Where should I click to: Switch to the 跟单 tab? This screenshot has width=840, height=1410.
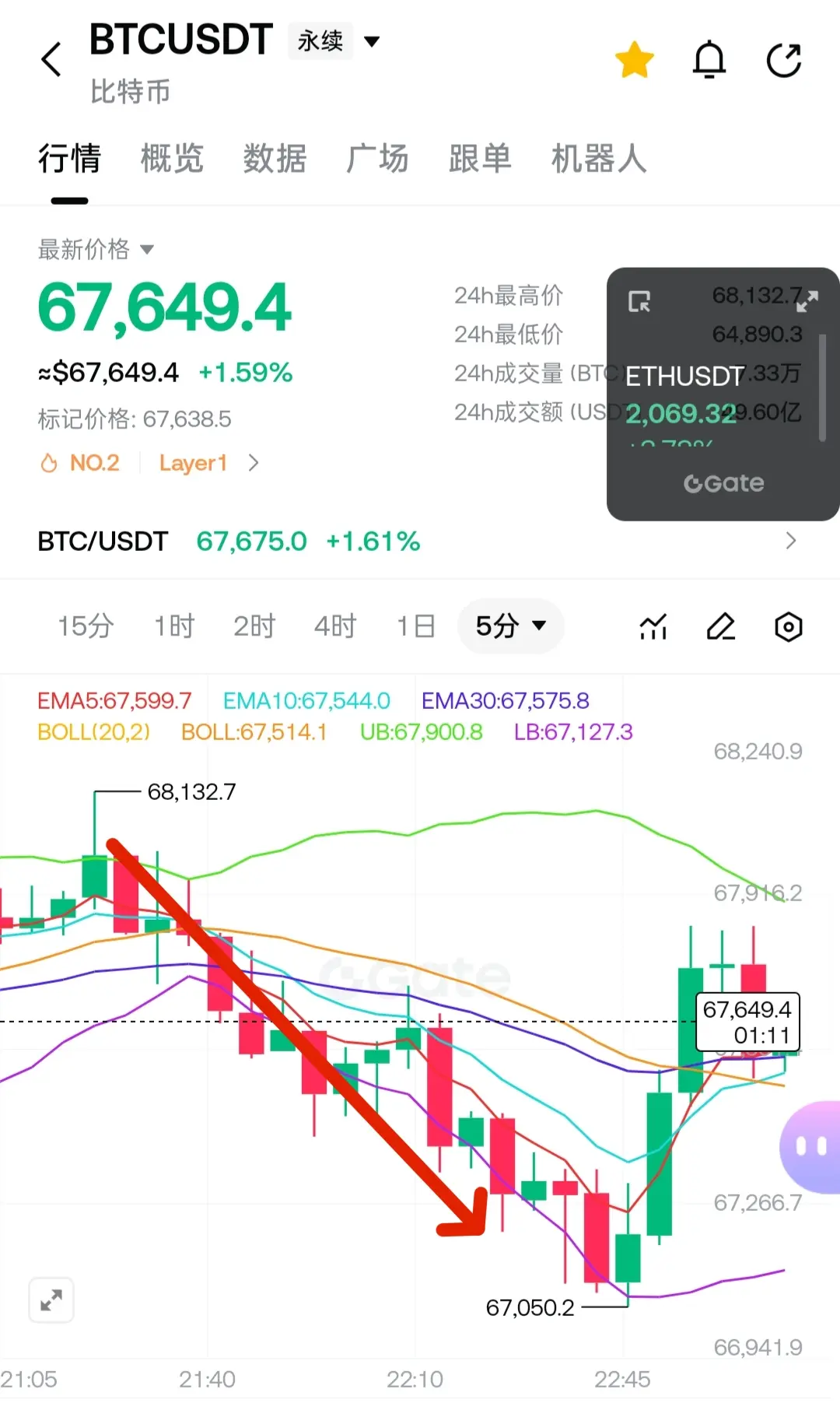point(480,159)
